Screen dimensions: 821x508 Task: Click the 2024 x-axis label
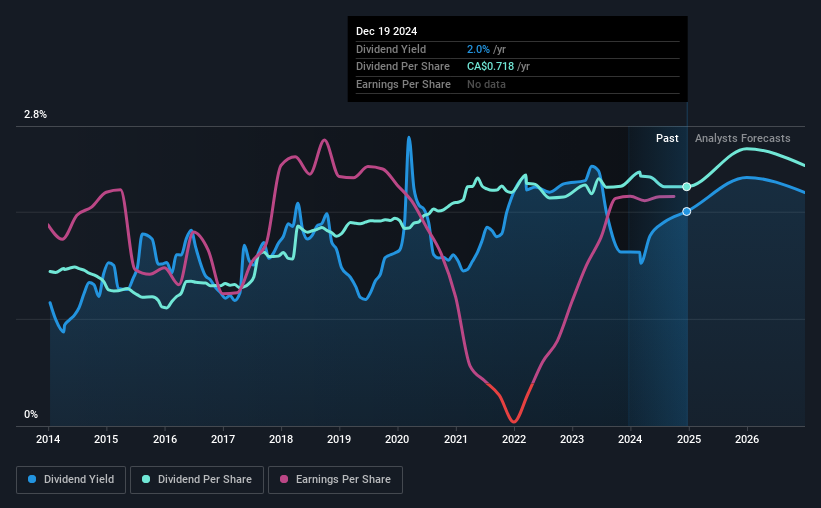pyautogui.click(x=630, y=439)
